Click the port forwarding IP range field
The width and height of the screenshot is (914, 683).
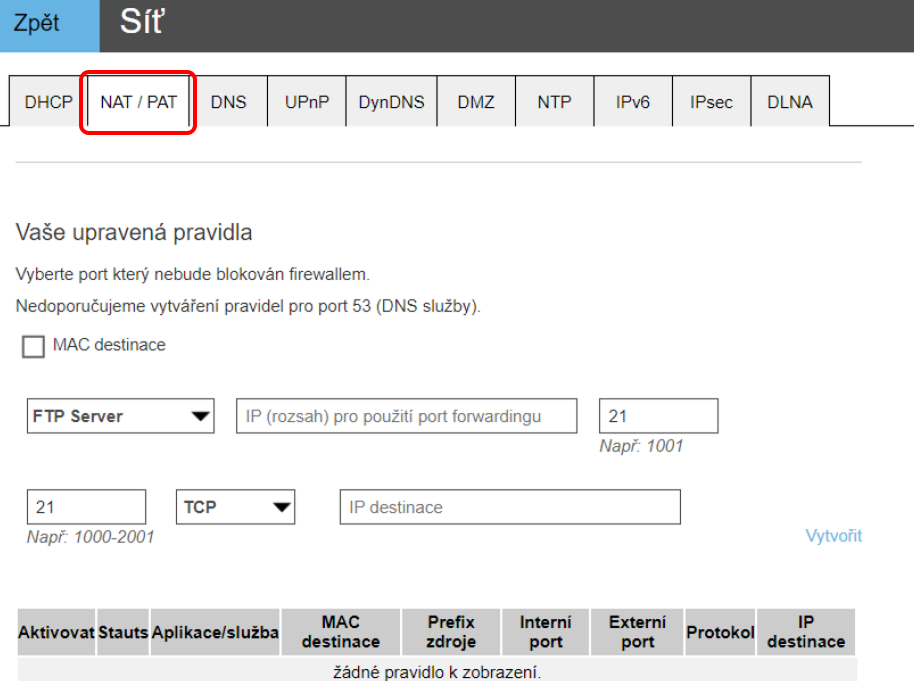406,416
